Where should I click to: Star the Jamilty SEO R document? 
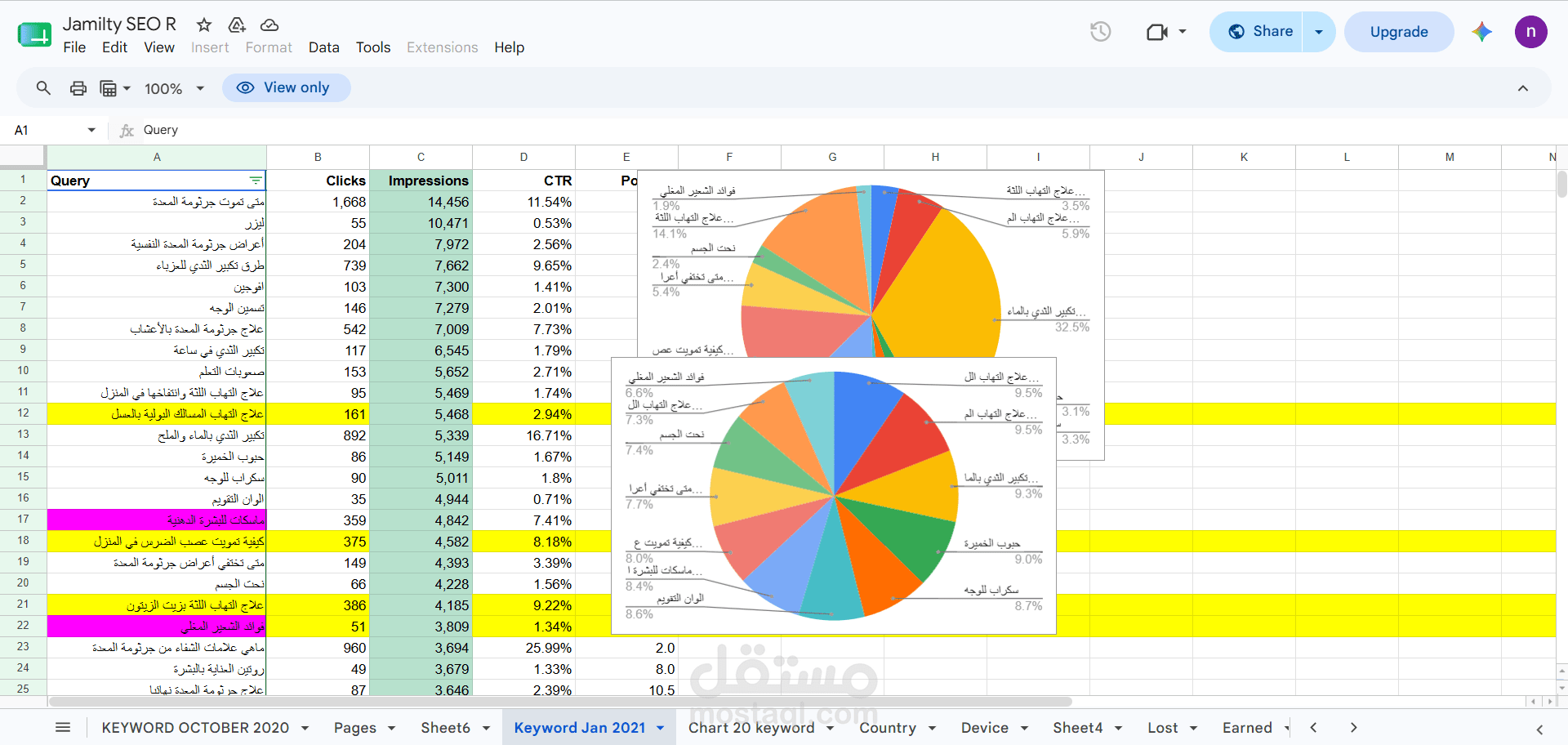click(x=204, y=25)
